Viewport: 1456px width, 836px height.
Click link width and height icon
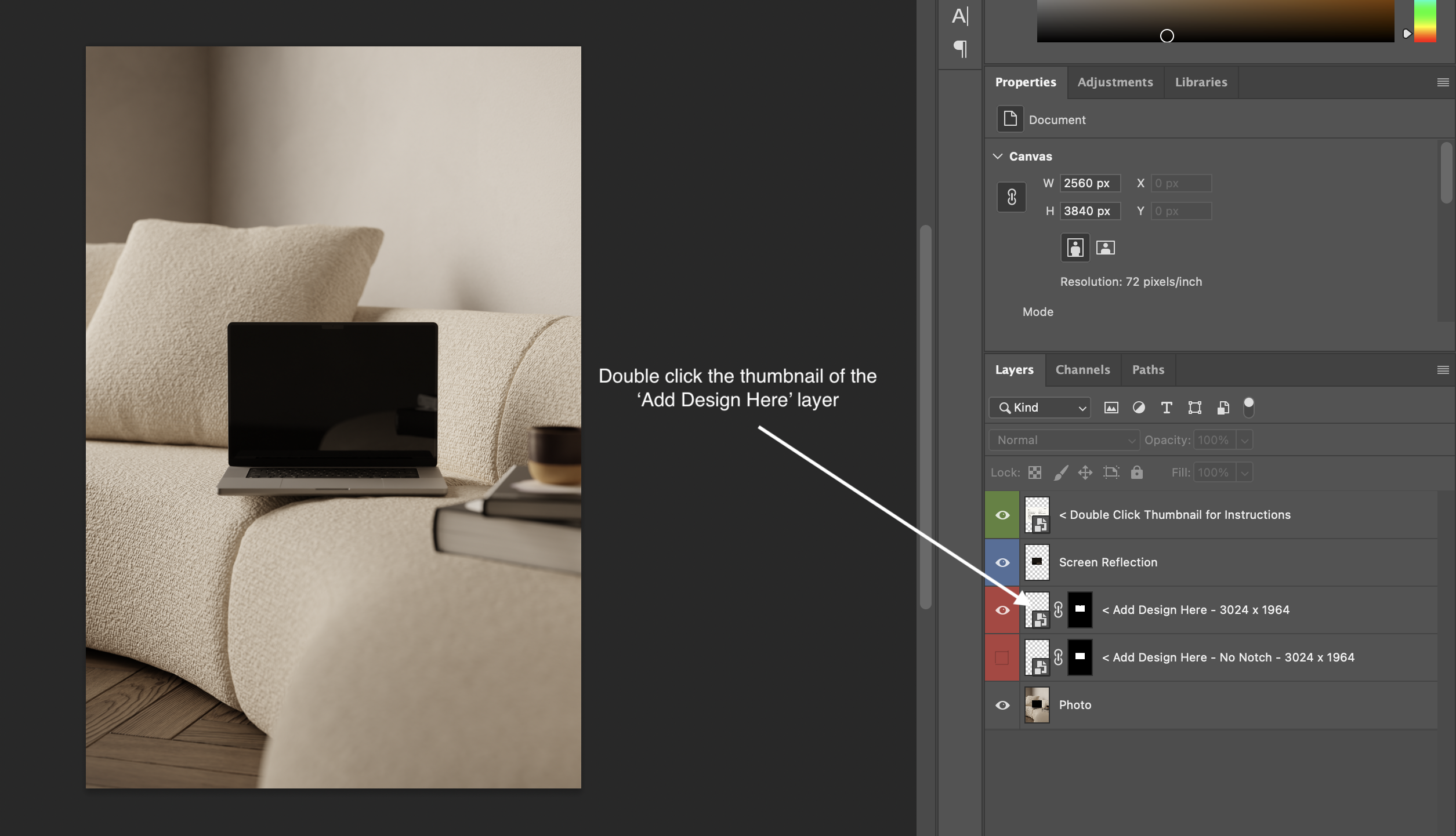pos(1012,197)
